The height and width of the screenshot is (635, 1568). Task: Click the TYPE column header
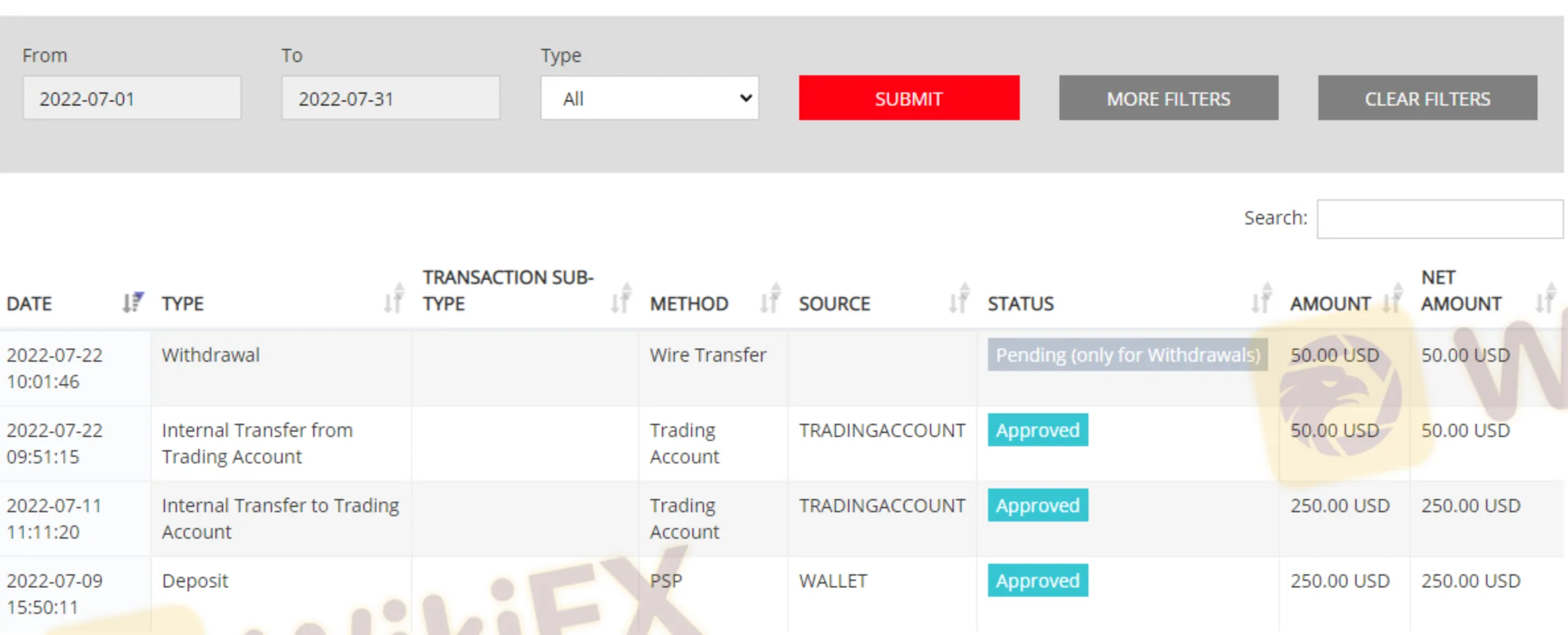coord(183,304)
